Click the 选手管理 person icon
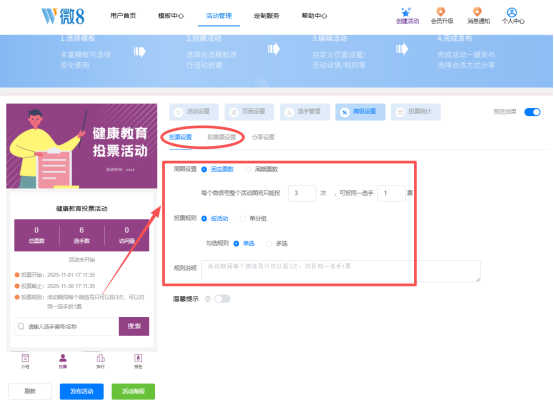Image resolution: width=554 pixels, height=406 pixels. pos(289,112)
